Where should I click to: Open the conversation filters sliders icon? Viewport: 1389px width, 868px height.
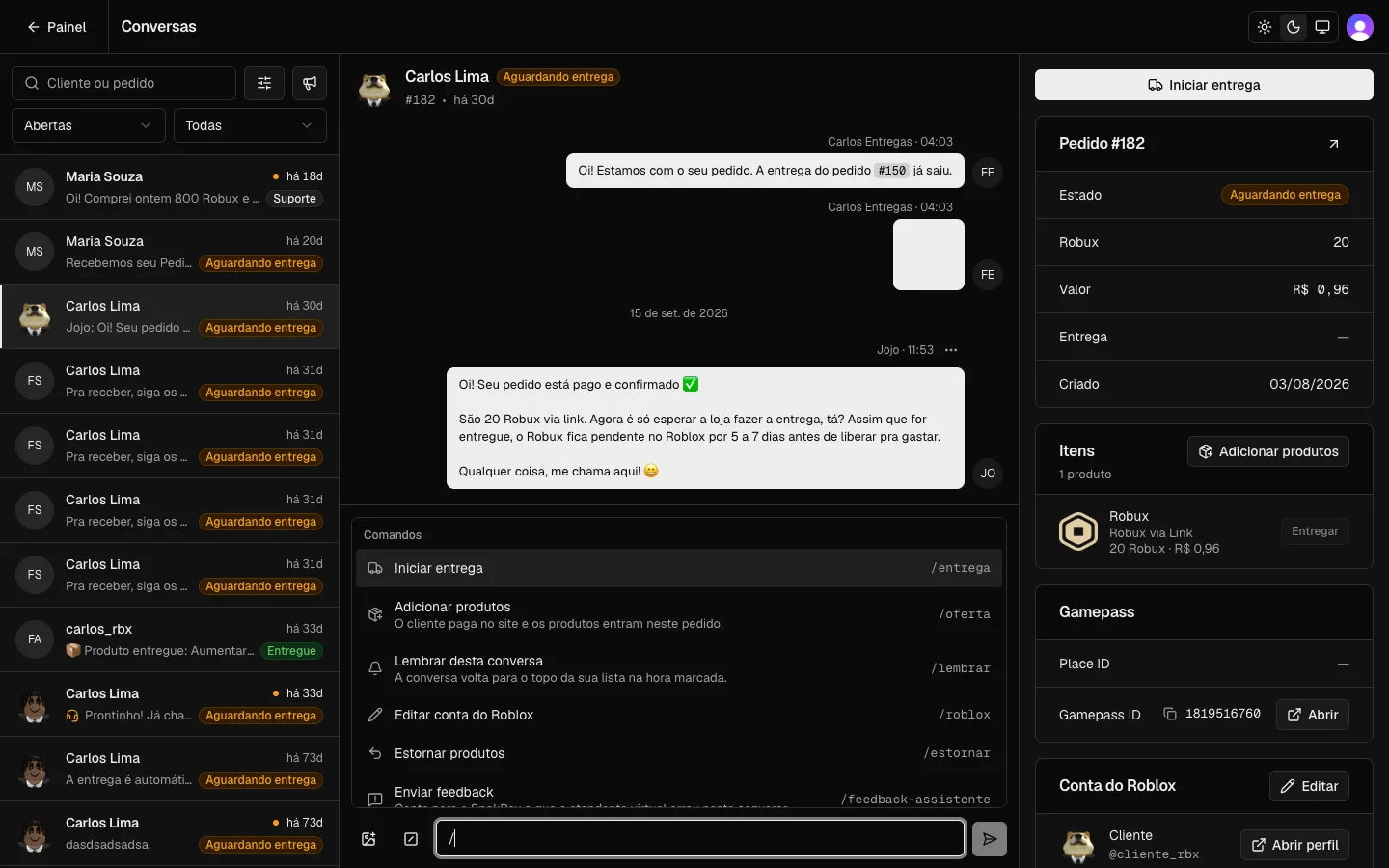264,83
